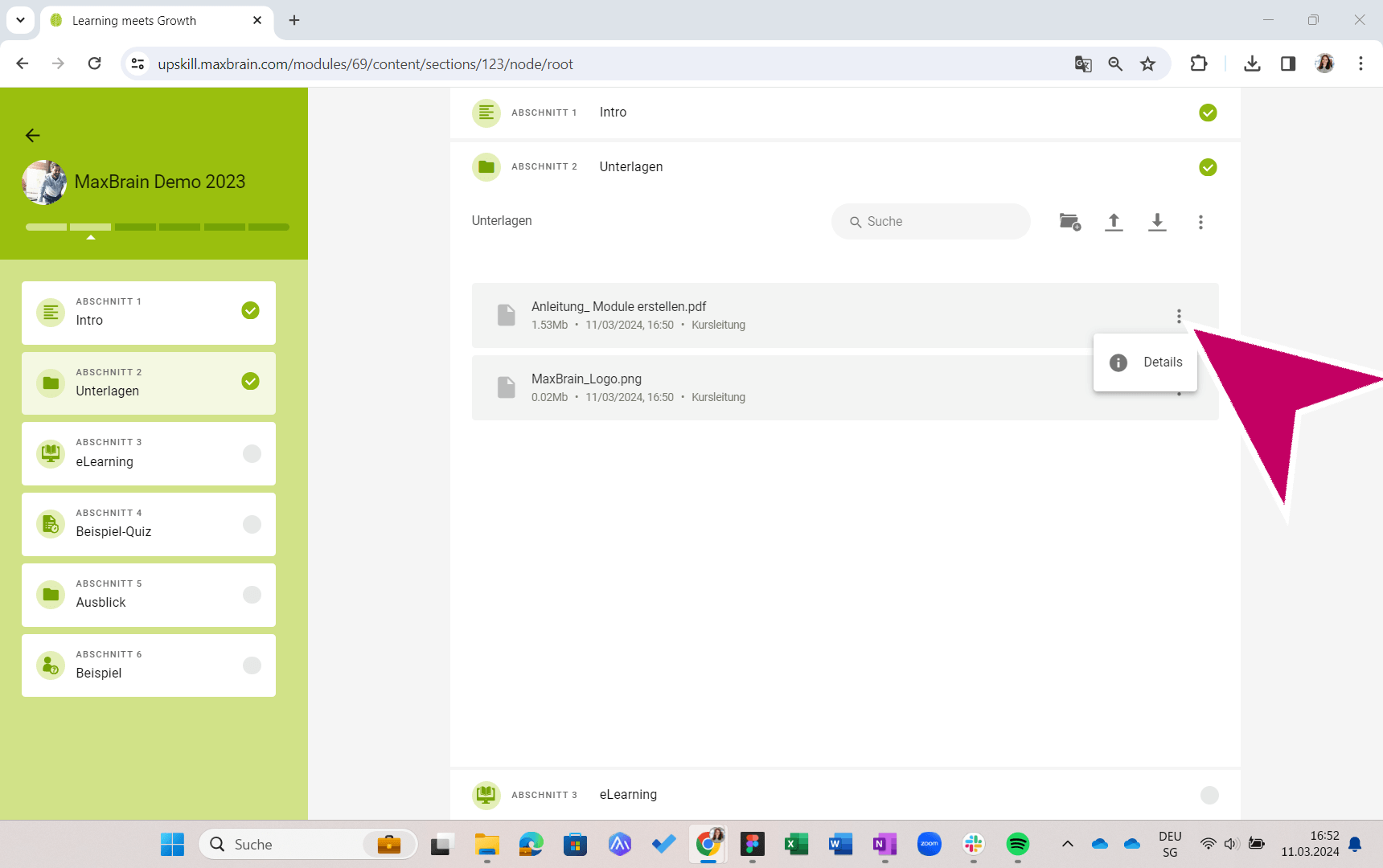Click last segment of course progress bar

click(x=269, y=227)
